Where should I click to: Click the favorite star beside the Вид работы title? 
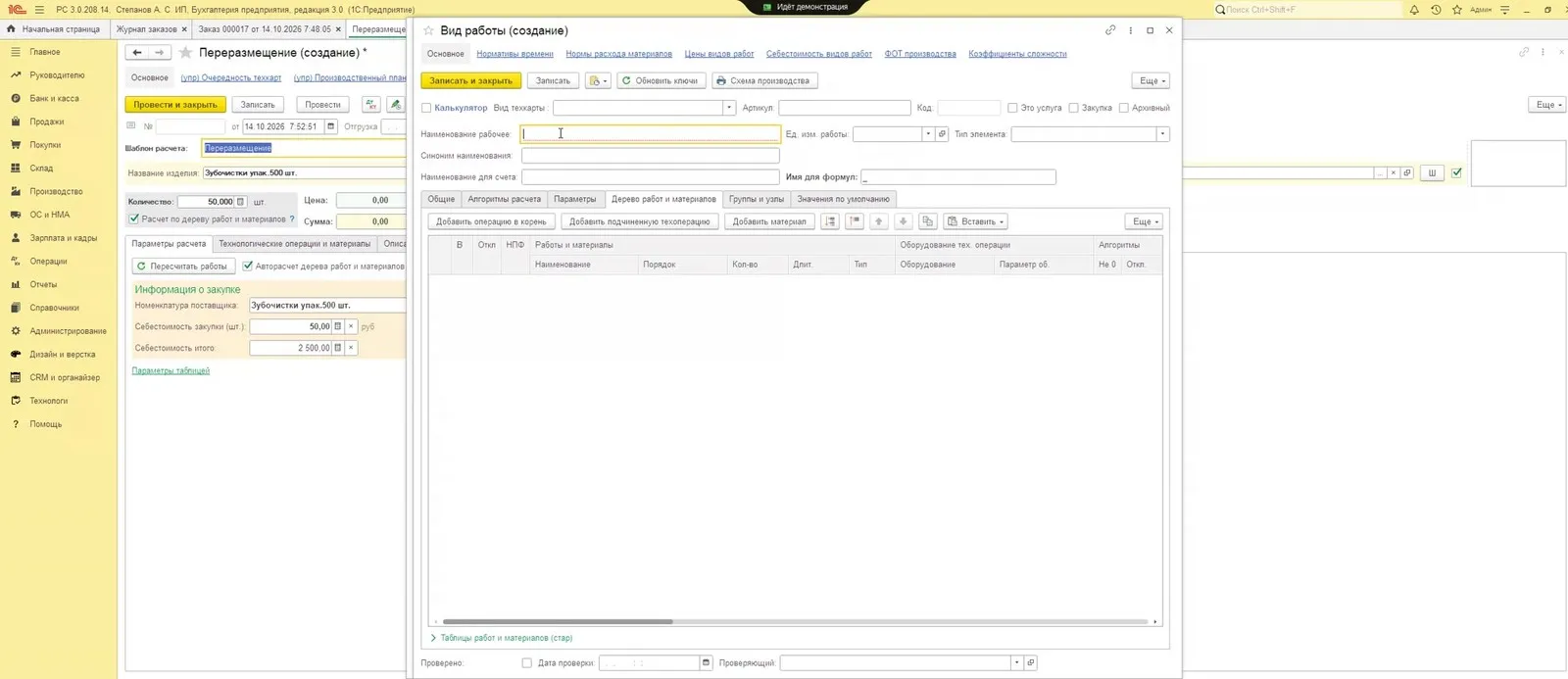[x=428, y=30]
